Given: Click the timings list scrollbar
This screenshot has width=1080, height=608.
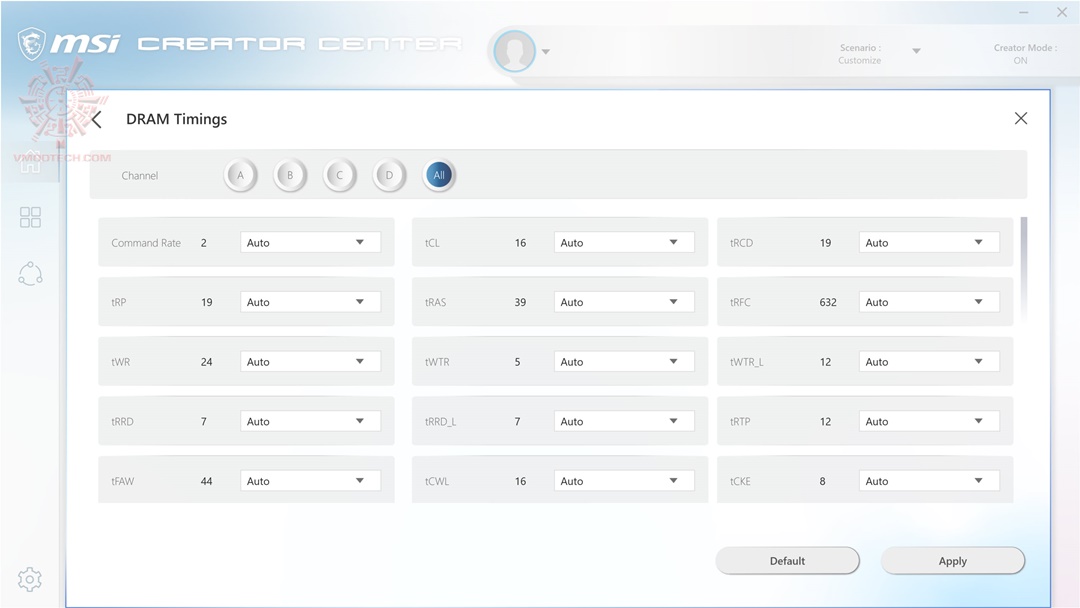Looking at the screenshot, I should tap(1024, 269).
